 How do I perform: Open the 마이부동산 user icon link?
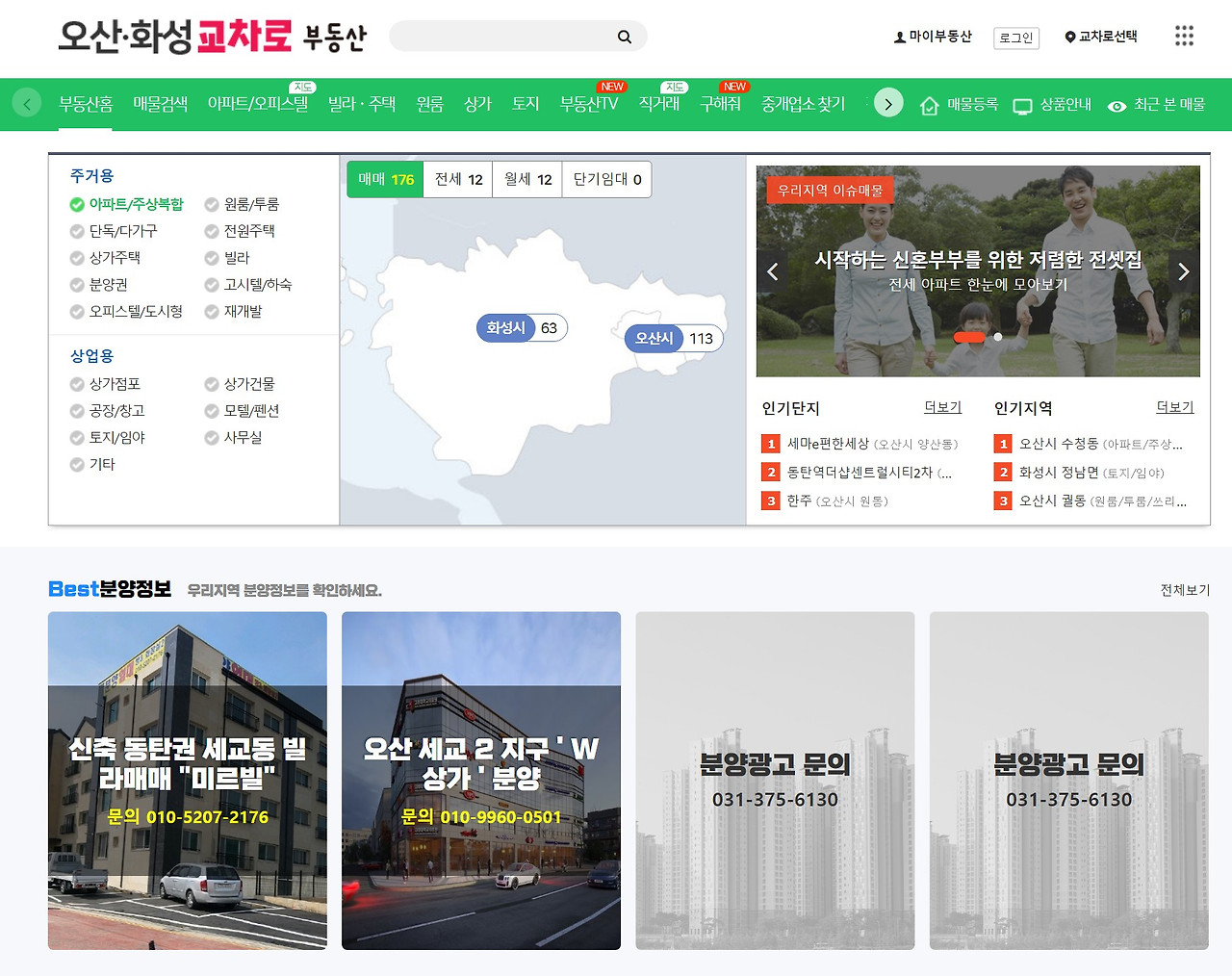pyautogui.click(x=933, y=37)
